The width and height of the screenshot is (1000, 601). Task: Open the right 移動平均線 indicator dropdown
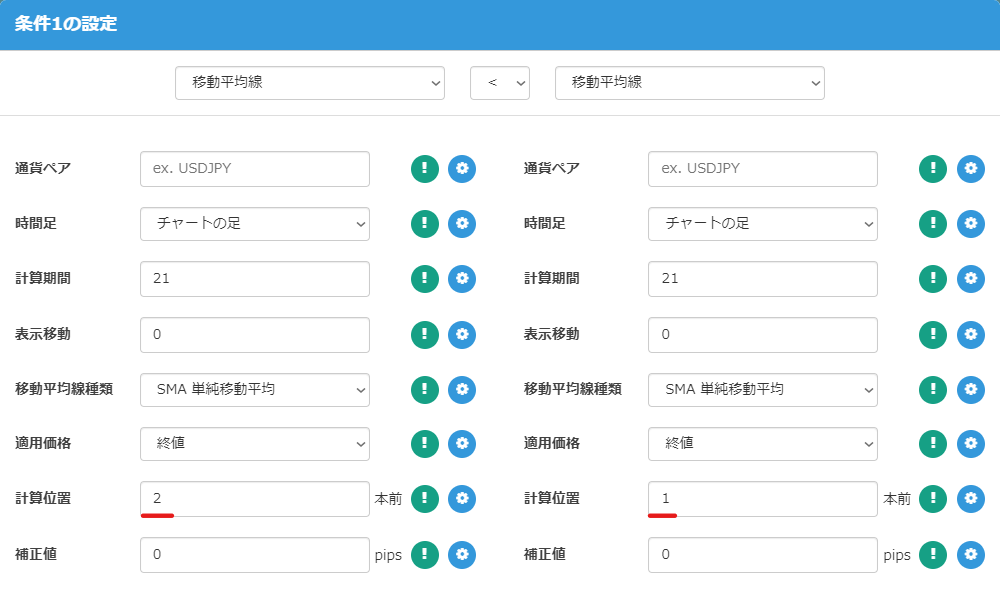click(x=690, y=83)
